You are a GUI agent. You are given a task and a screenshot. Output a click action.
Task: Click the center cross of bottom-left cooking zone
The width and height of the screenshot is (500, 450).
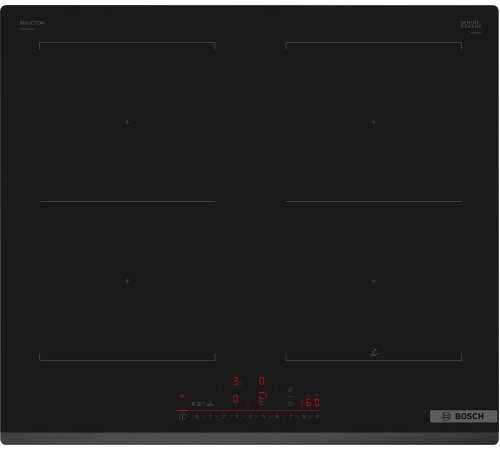pyautogui.click(x=127, y=281)
